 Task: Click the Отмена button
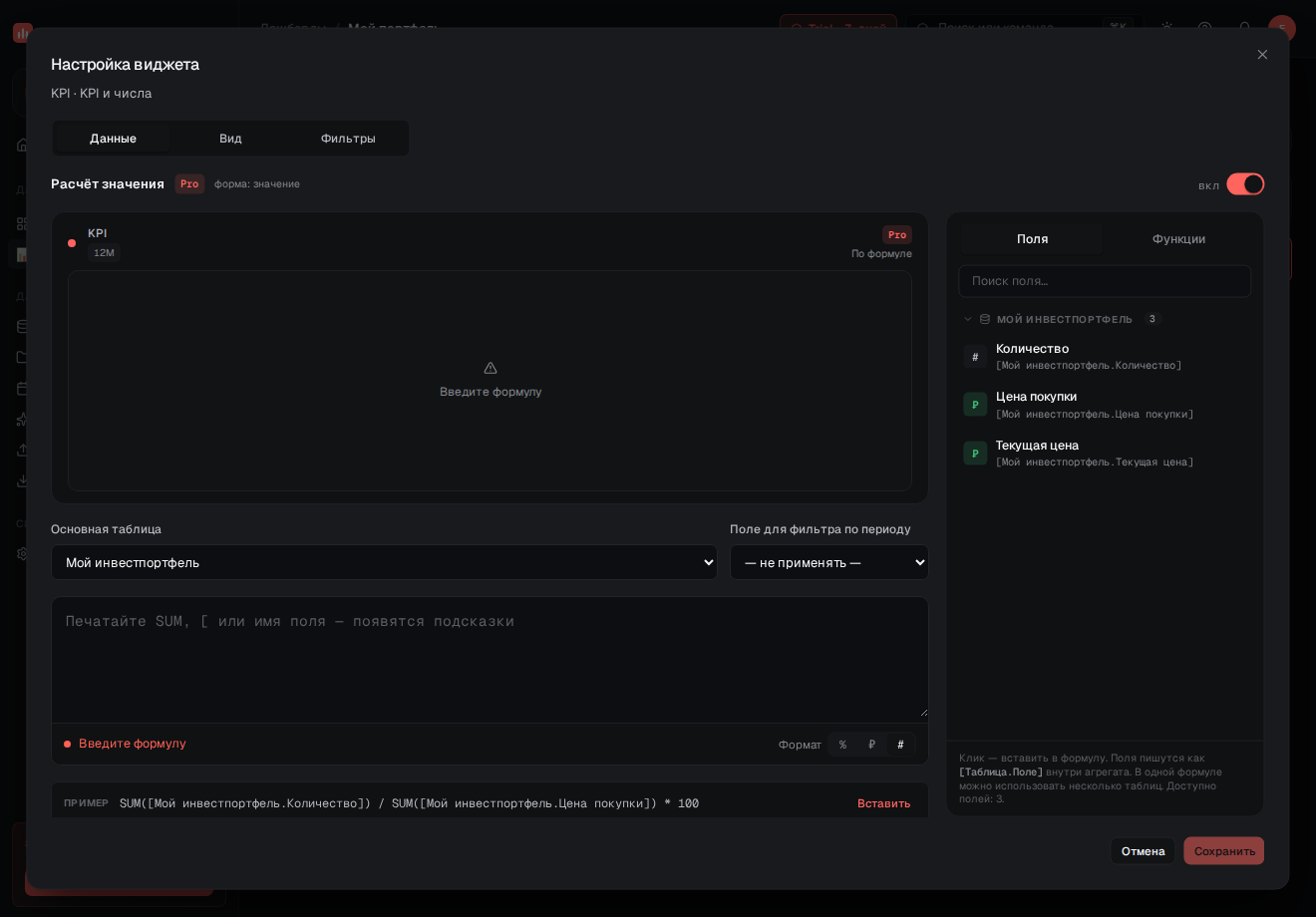[x=1143, y=851]
